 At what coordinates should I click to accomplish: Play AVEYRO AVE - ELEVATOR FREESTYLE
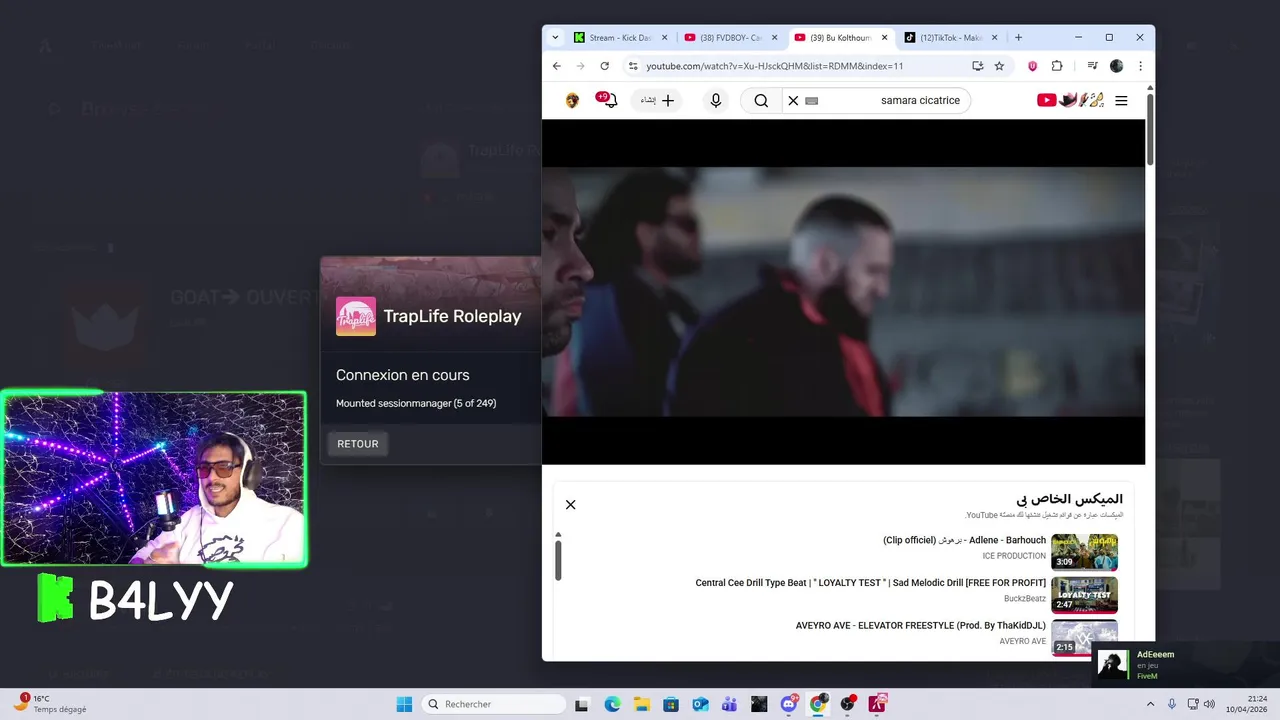[x=921, y=626]
